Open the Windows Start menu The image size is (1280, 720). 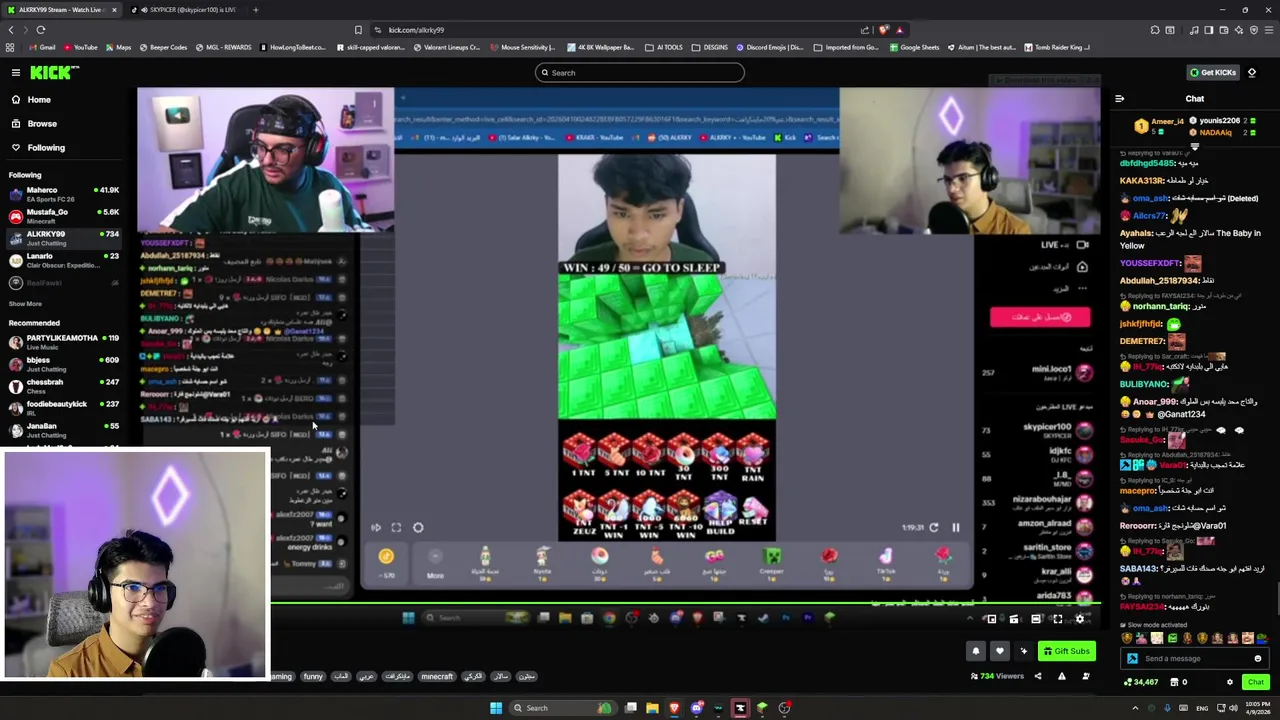[x=495, y=708]
